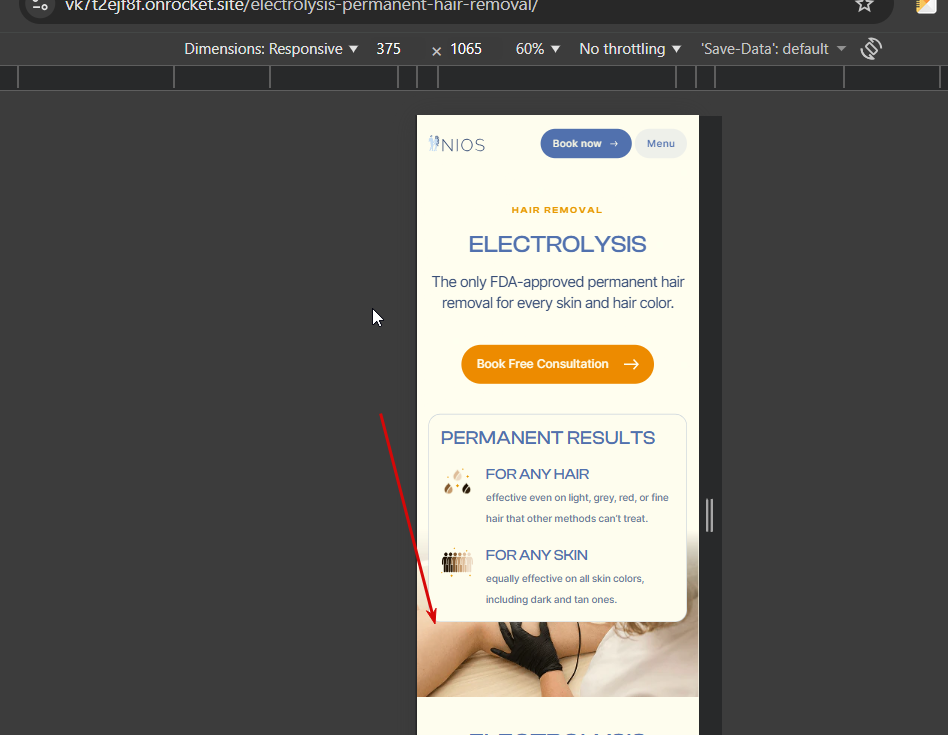Click arrow icon in Book Free Consultation
The width and height of the screenshot is (948, 735).
click(631, 364)
